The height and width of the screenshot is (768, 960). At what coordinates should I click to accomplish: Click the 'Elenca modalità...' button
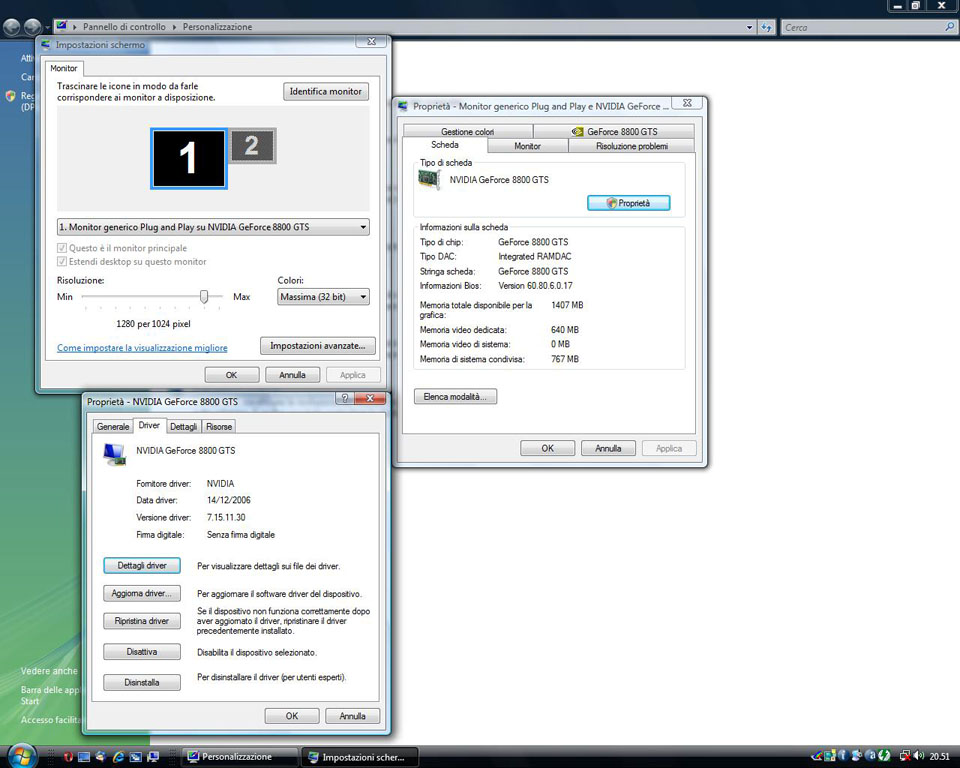(455, 397)
